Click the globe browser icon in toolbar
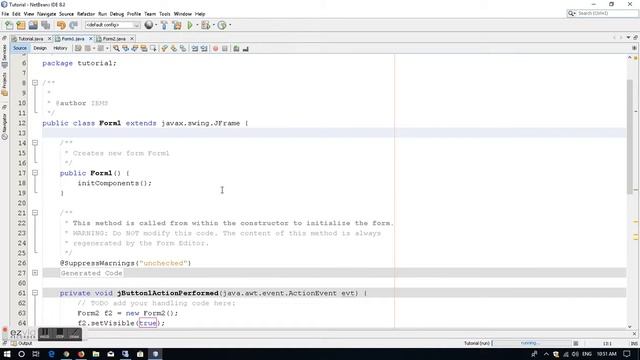Image resolution: width=640 pixels, height=360 pixels. 149,25
